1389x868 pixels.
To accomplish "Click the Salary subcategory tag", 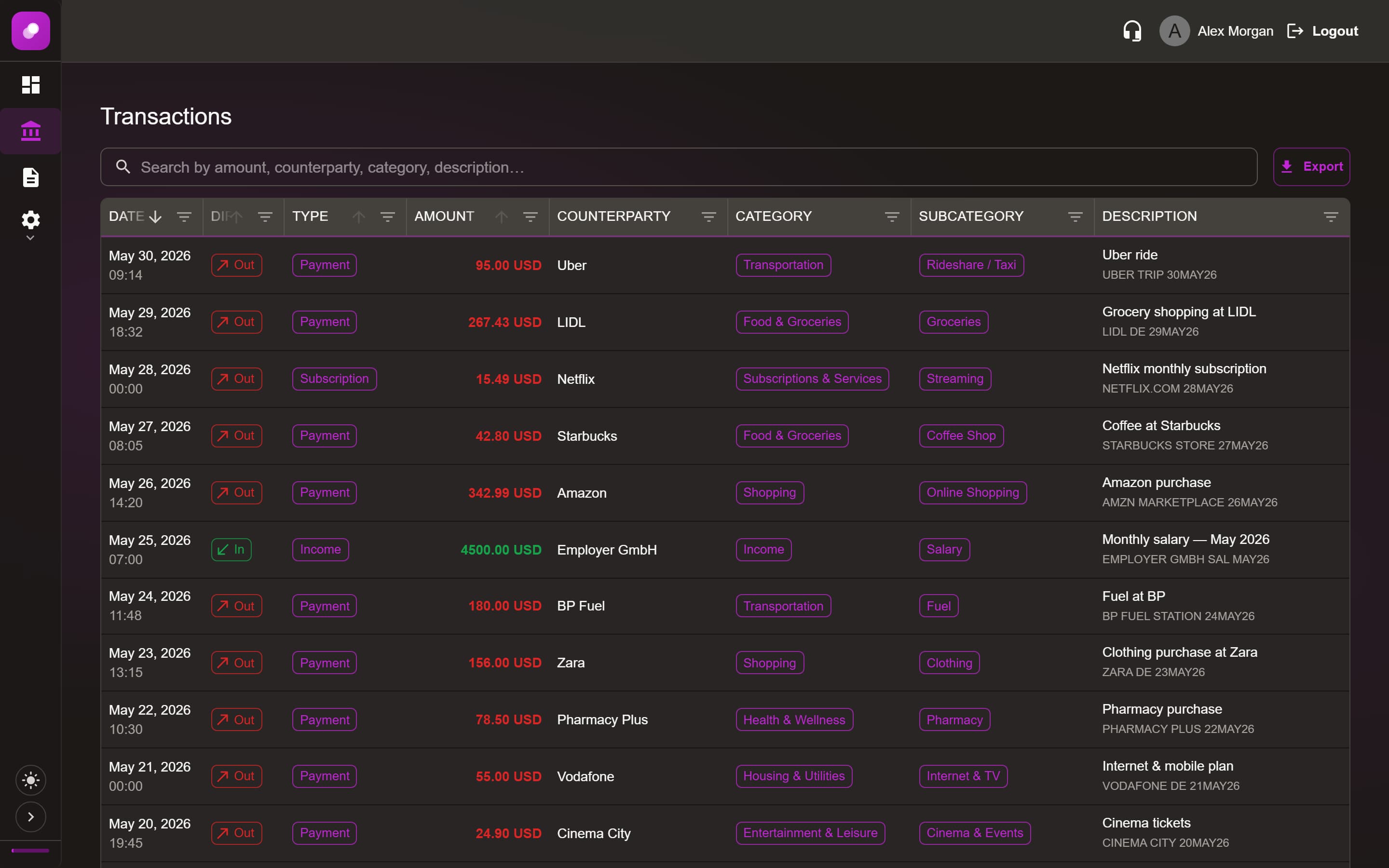I will (944, 549).
